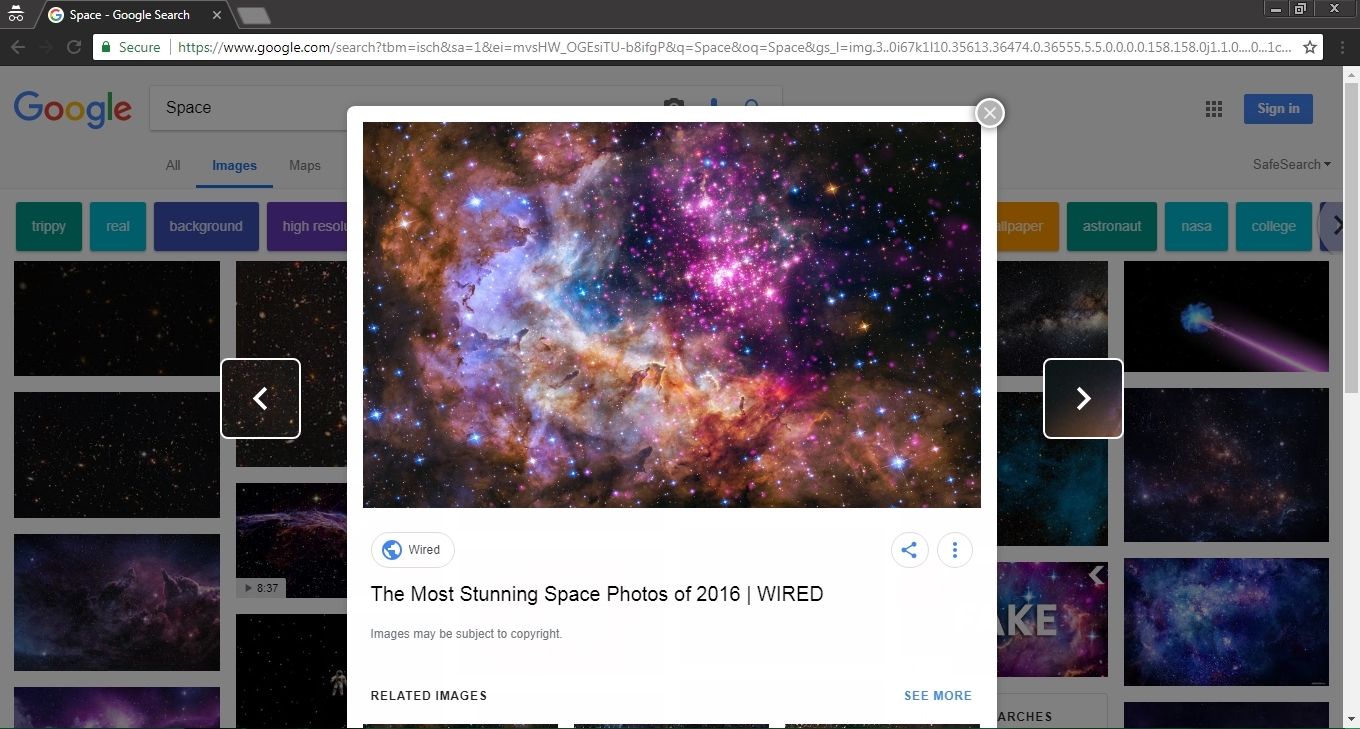The image size is (1360, 729).
Task: Click the Secure padlock in the address bar
Action: [x=106, y=46]
